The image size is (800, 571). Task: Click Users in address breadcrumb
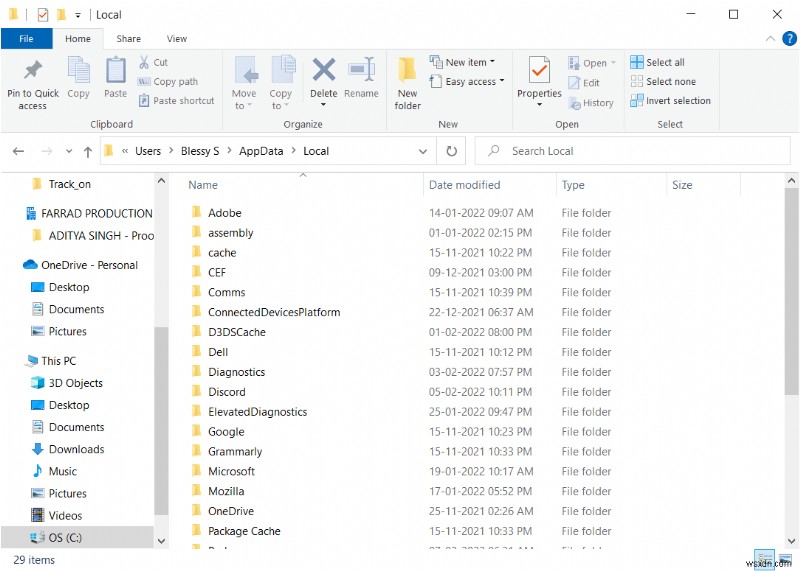(x=148, y=151)
